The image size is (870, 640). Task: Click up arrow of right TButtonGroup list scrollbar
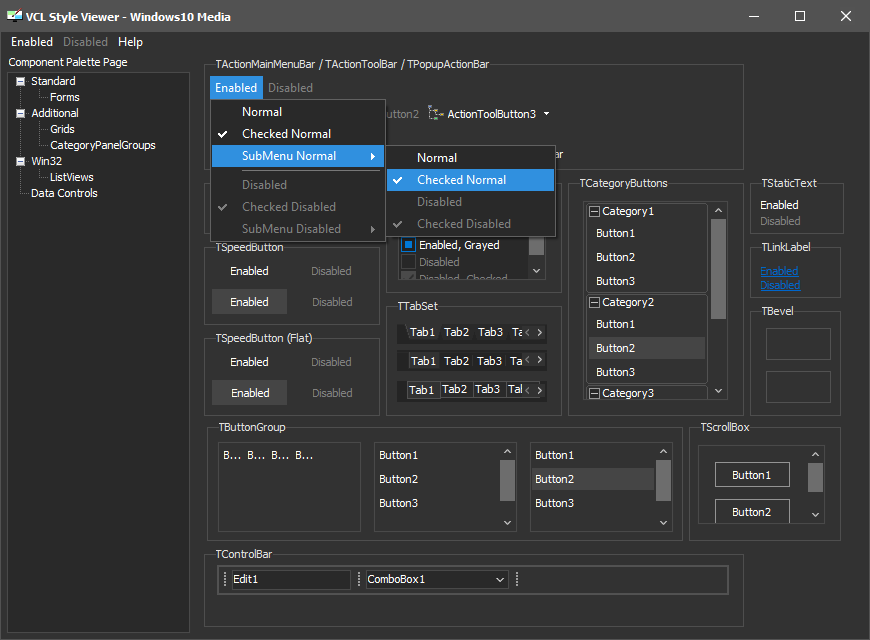(x=663, y=451)
